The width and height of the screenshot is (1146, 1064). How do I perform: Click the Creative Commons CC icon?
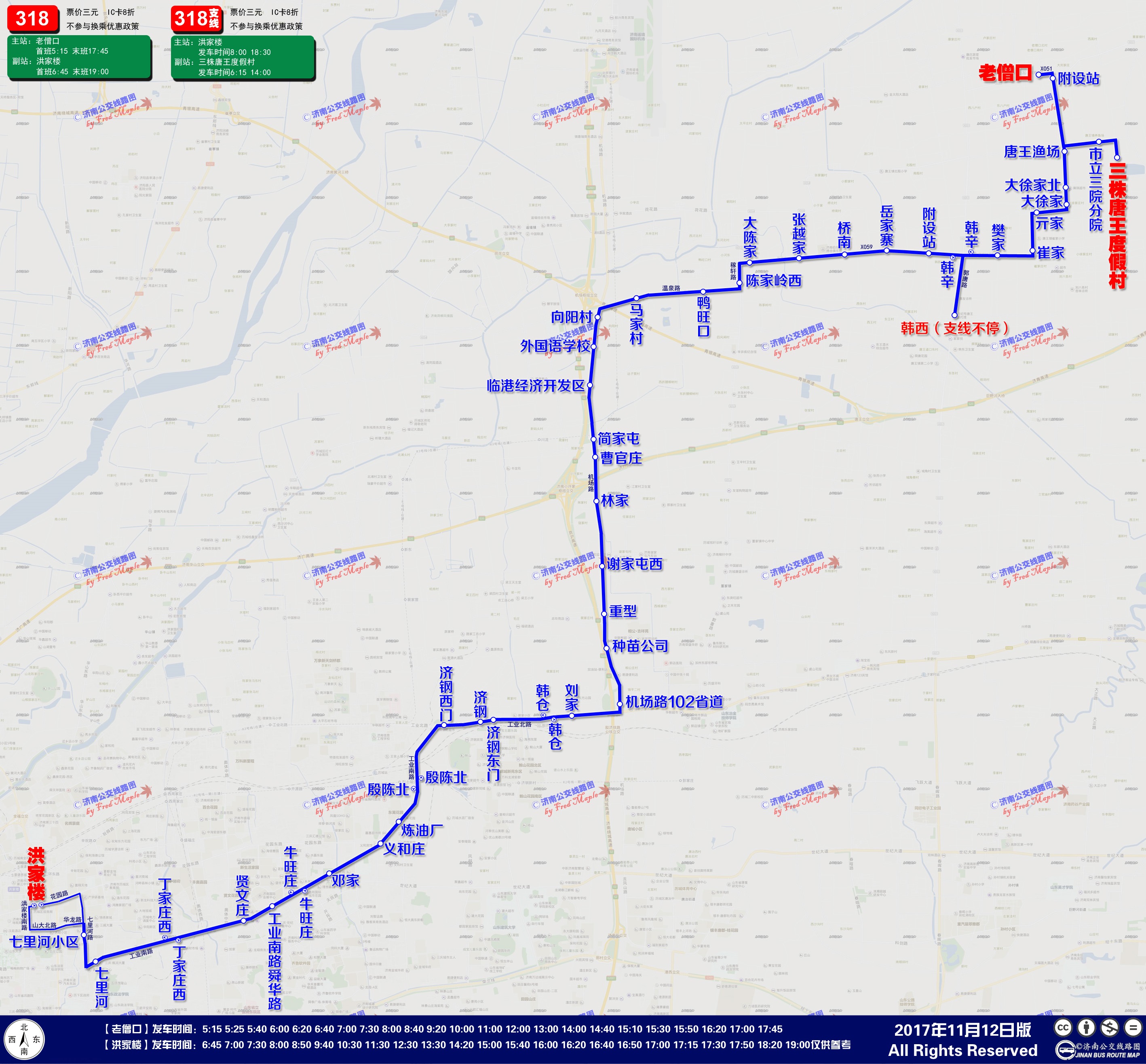[x=1063, y=1028]
